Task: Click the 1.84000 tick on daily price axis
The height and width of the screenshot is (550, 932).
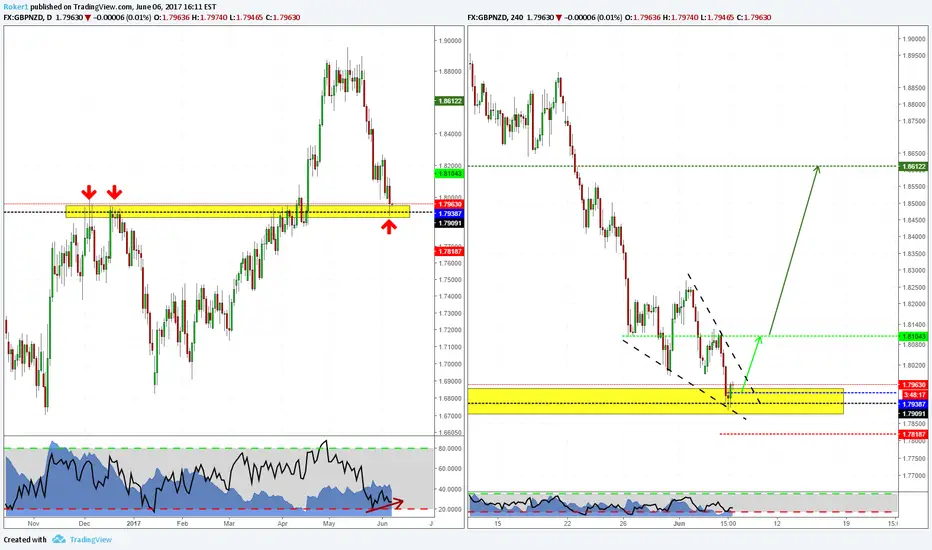Action: click(451, 134)
